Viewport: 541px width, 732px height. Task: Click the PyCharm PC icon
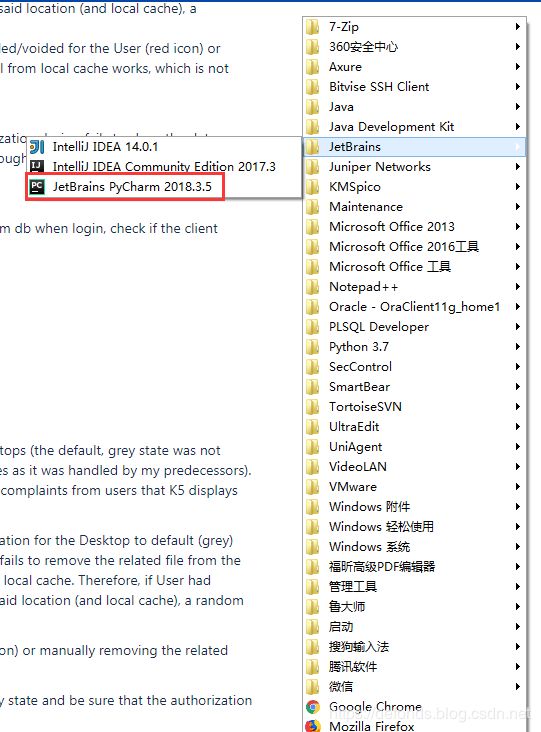click(x=37, y=187)
